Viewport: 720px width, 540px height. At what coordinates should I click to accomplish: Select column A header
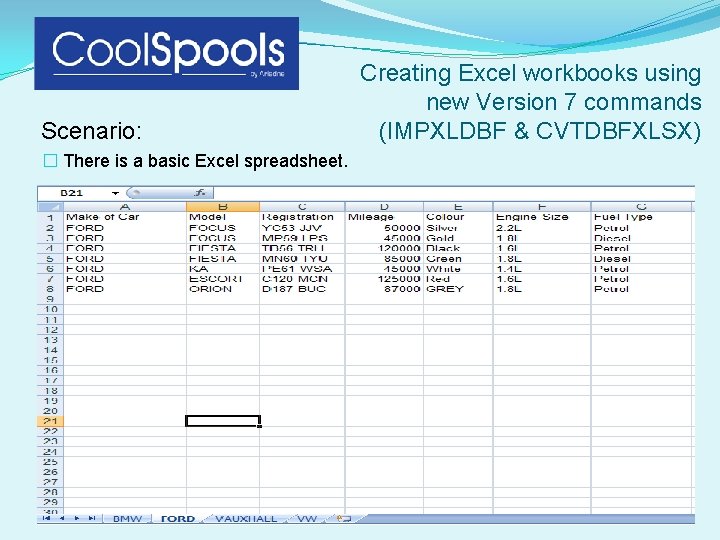(x=125, y=207)
